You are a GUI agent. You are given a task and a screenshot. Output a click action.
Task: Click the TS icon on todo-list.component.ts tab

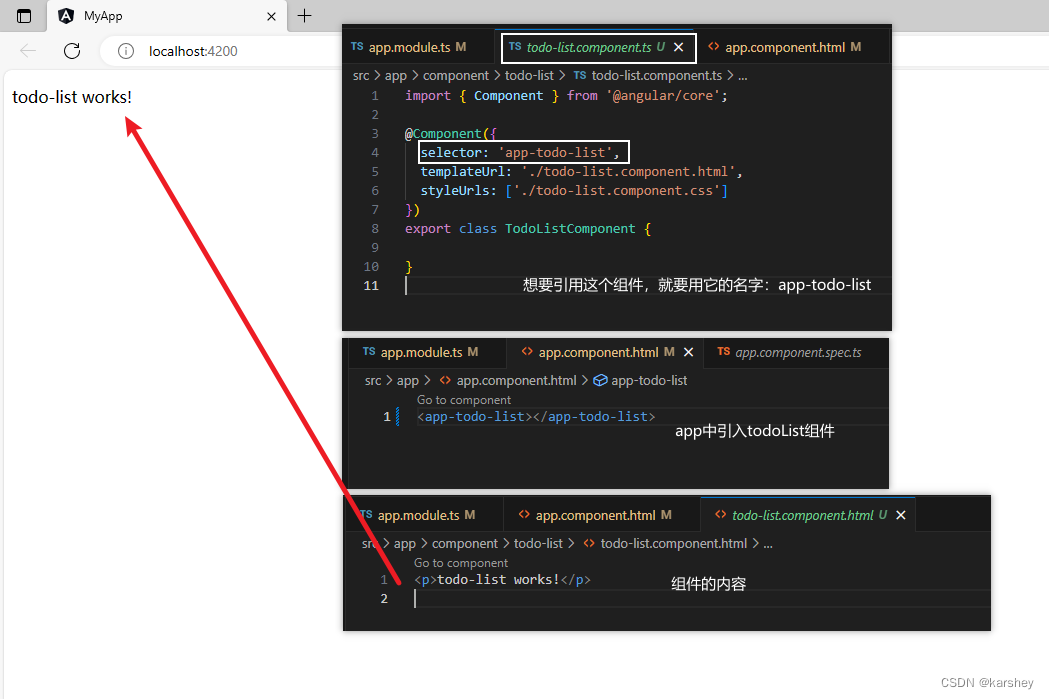[514, 47]
